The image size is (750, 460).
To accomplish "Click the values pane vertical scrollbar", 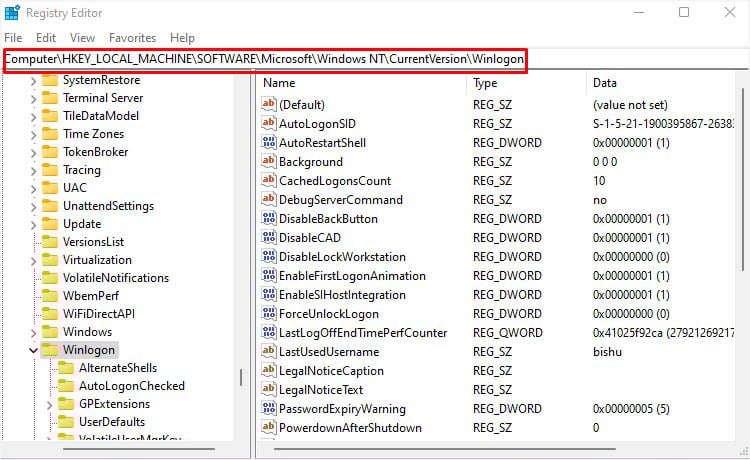I will point(743,178).
